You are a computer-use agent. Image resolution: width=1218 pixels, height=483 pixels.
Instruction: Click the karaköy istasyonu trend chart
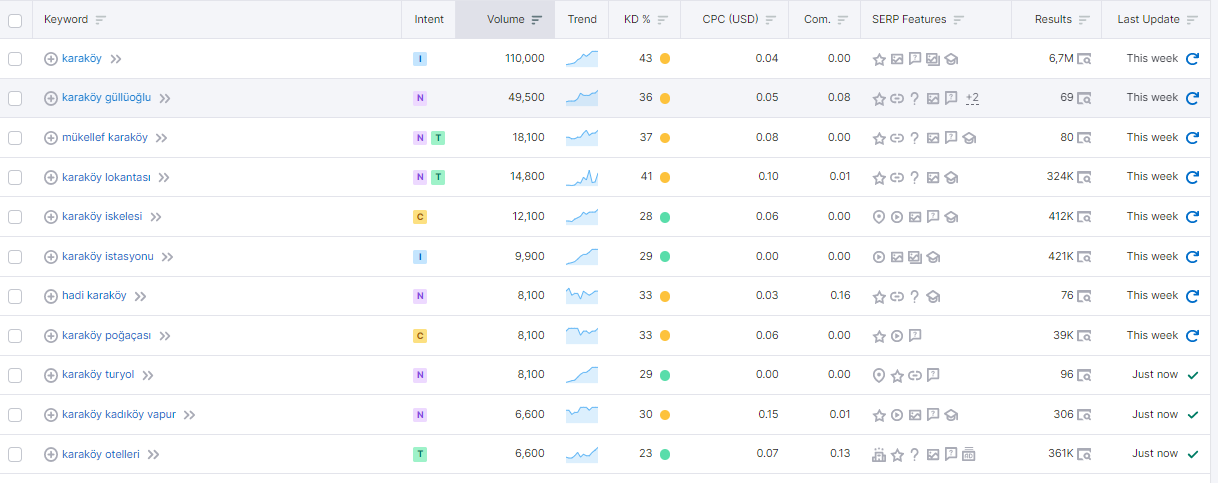582,257
